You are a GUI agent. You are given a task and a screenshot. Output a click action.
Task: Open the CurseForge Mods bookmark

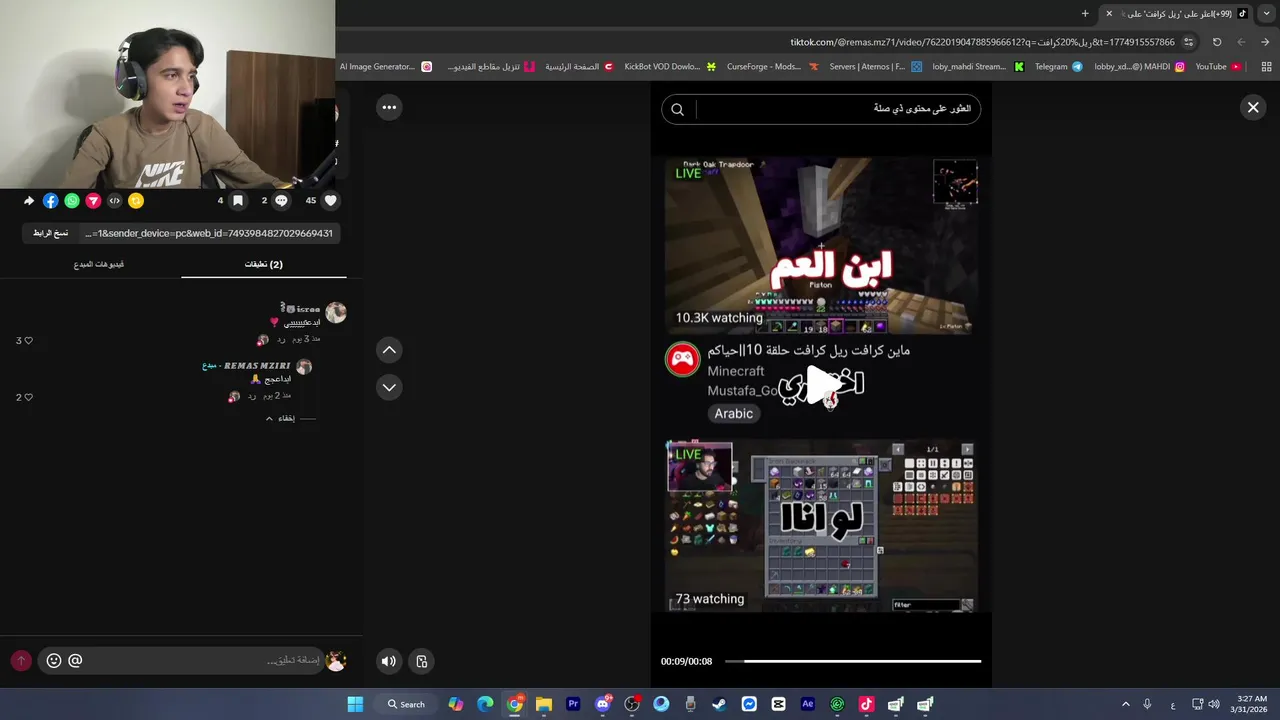(772, 67)
